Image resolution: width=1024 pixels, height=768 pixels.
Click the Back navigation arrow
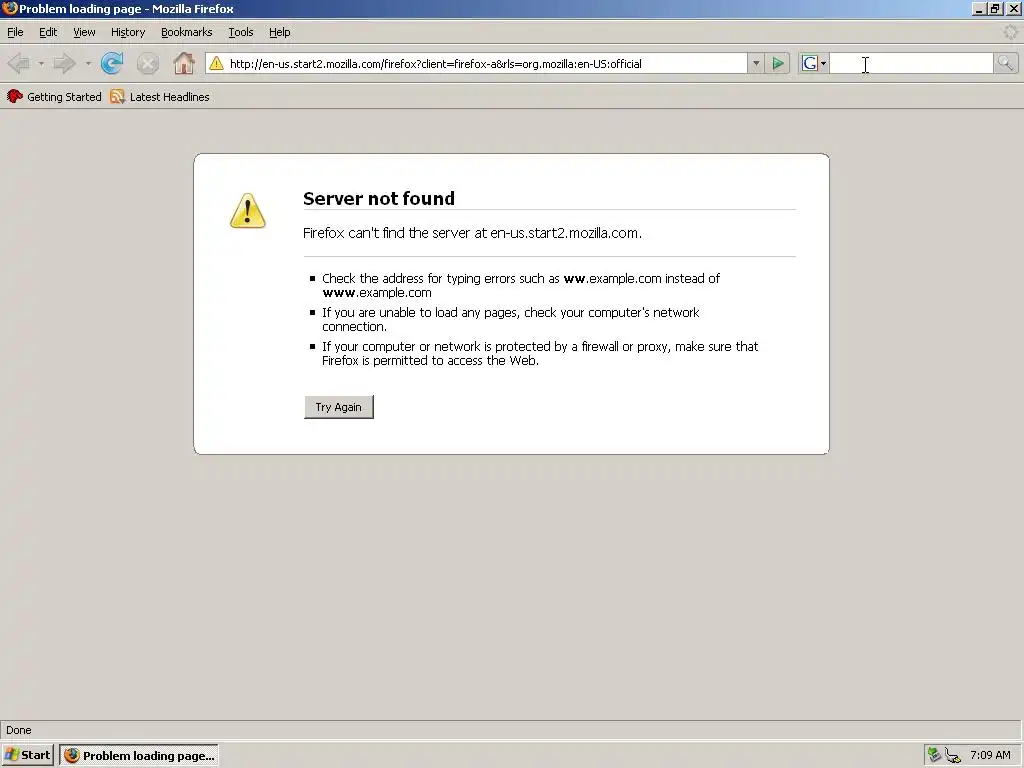[x=18, y=63]
